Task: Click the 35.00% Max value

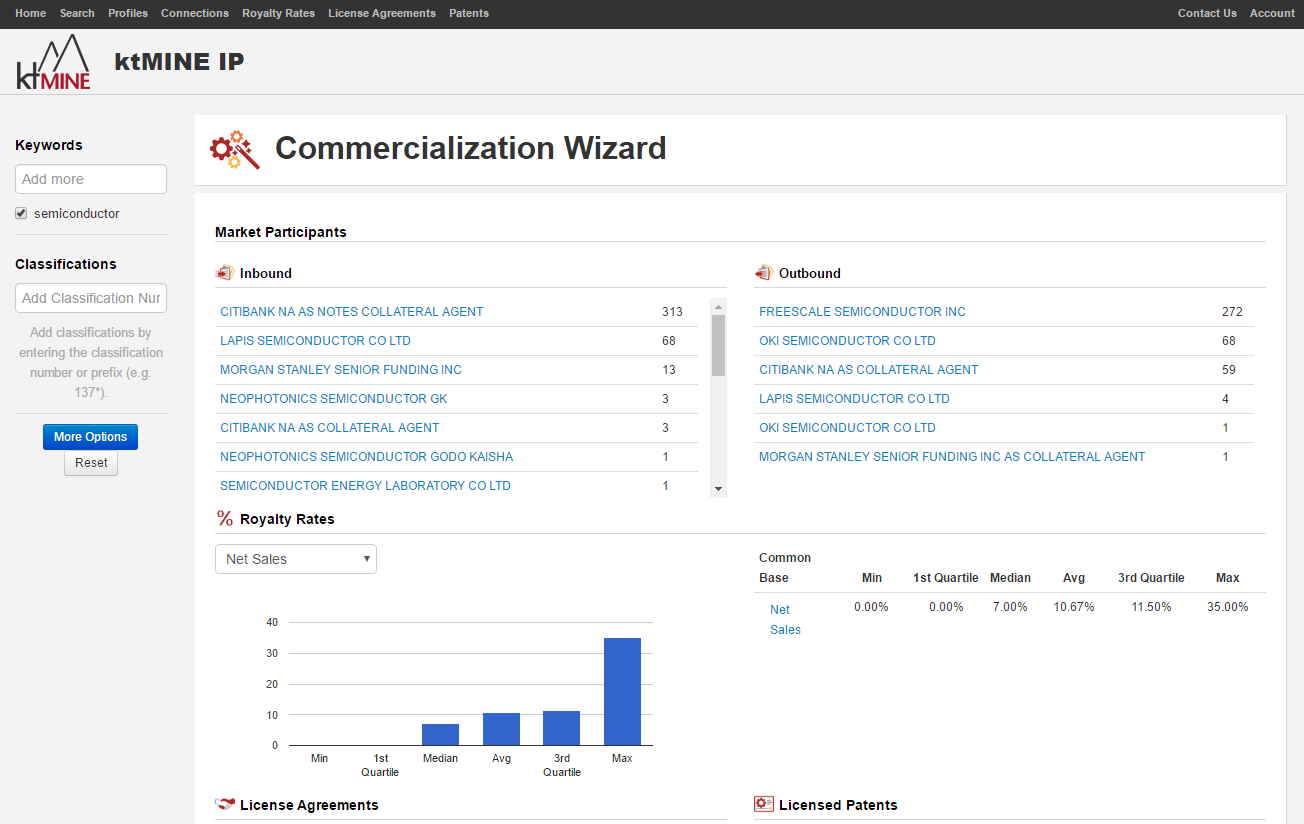Action: coord(1227,607)
